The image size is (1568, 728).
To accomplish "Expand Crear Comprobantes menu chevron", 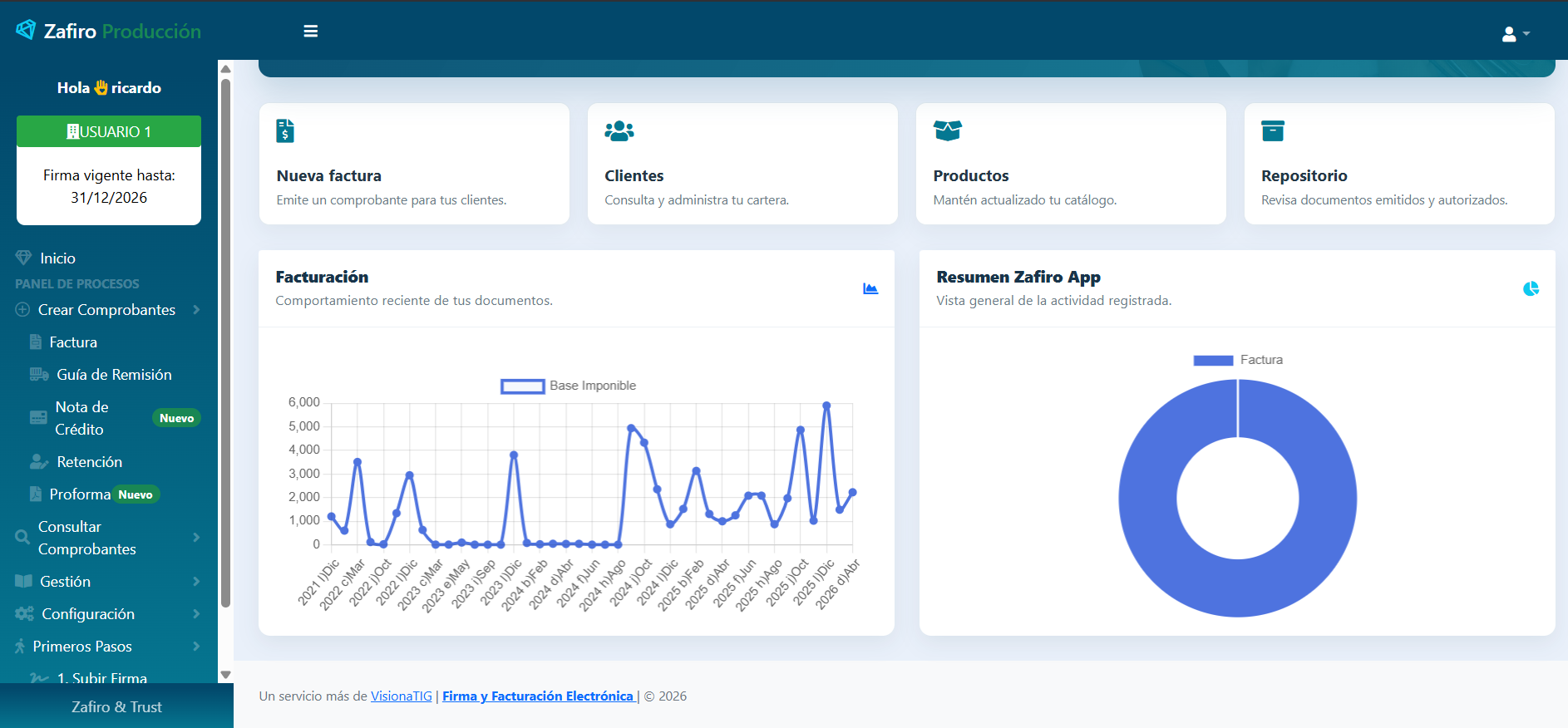I will pos(196,310).
